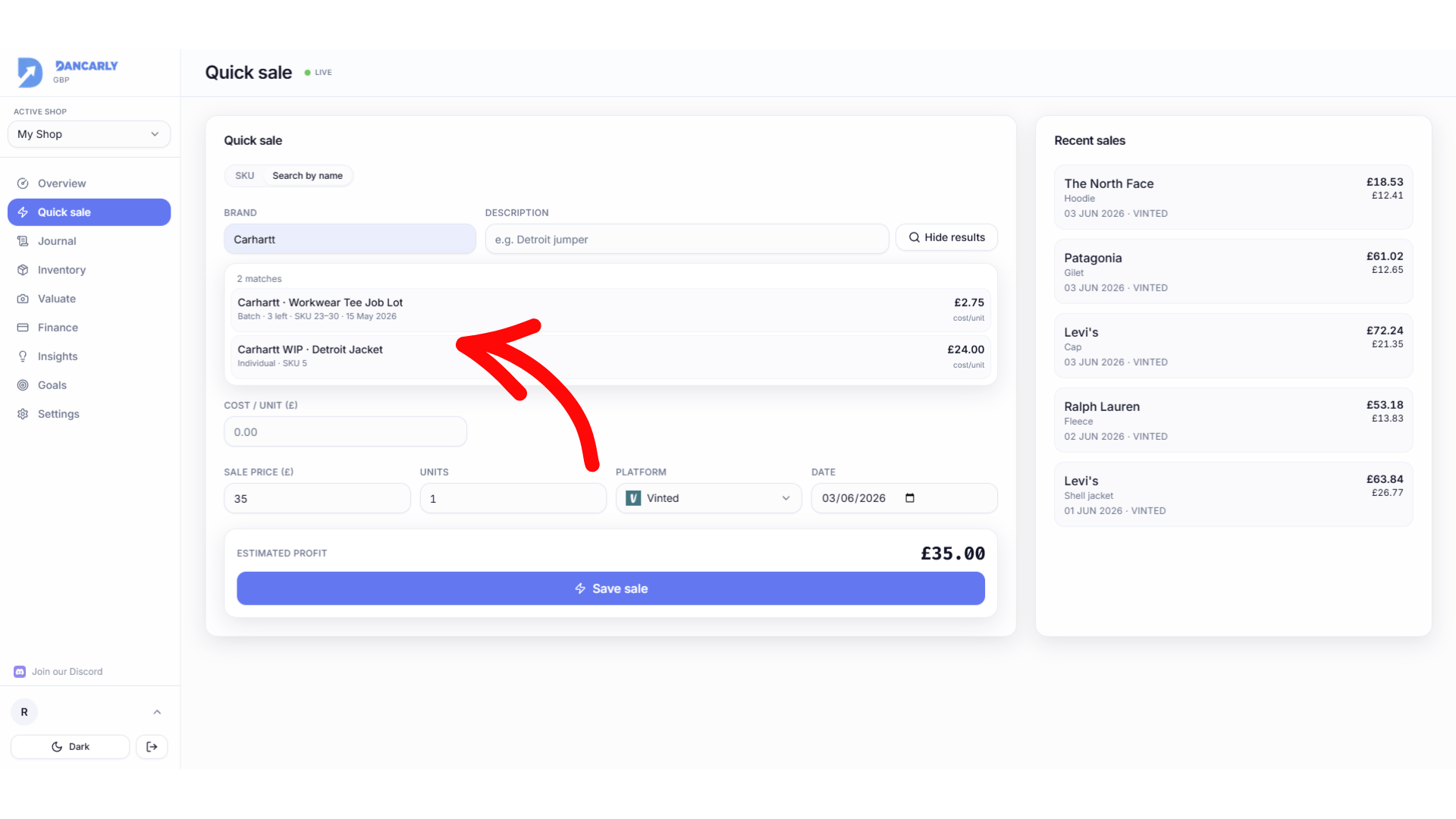1456x819 pixels.
Task: Click the LIVE status indicator
Action: point(318,73)
